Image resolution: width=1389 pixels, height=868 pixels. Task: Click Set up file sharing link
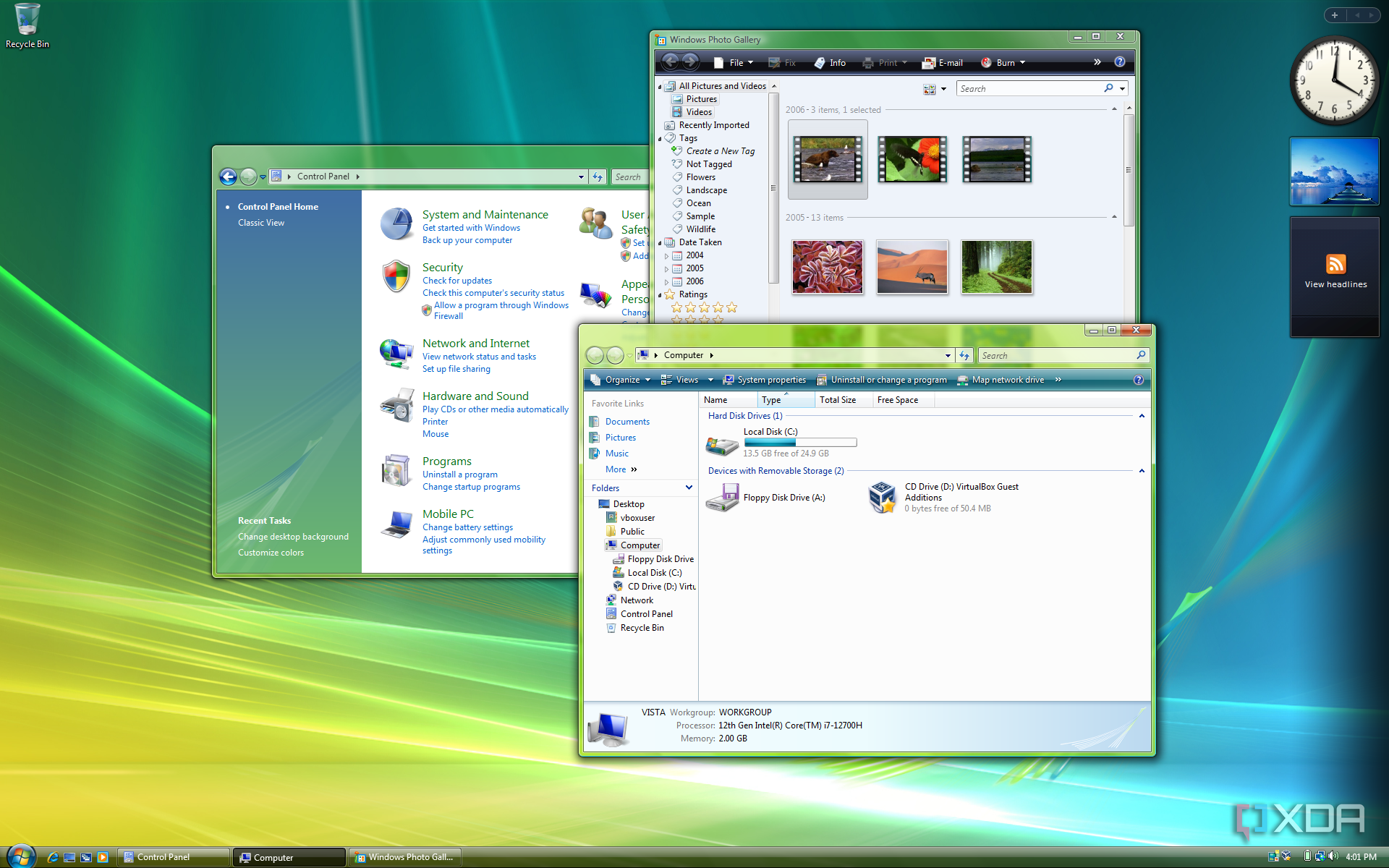point(456,369)
